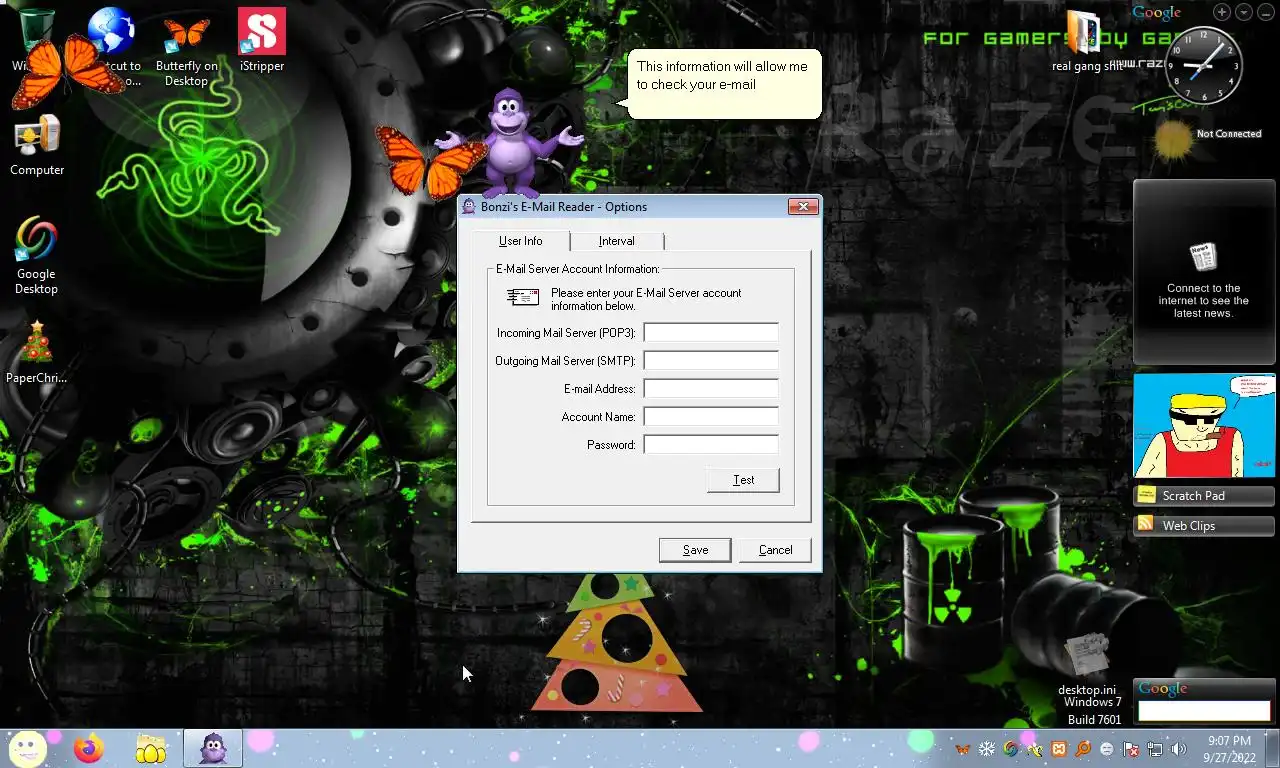The image size is (1280, 768).
Task: Click the Show Desktop strip at taskbar end
Action: (x=1272, y=749)
